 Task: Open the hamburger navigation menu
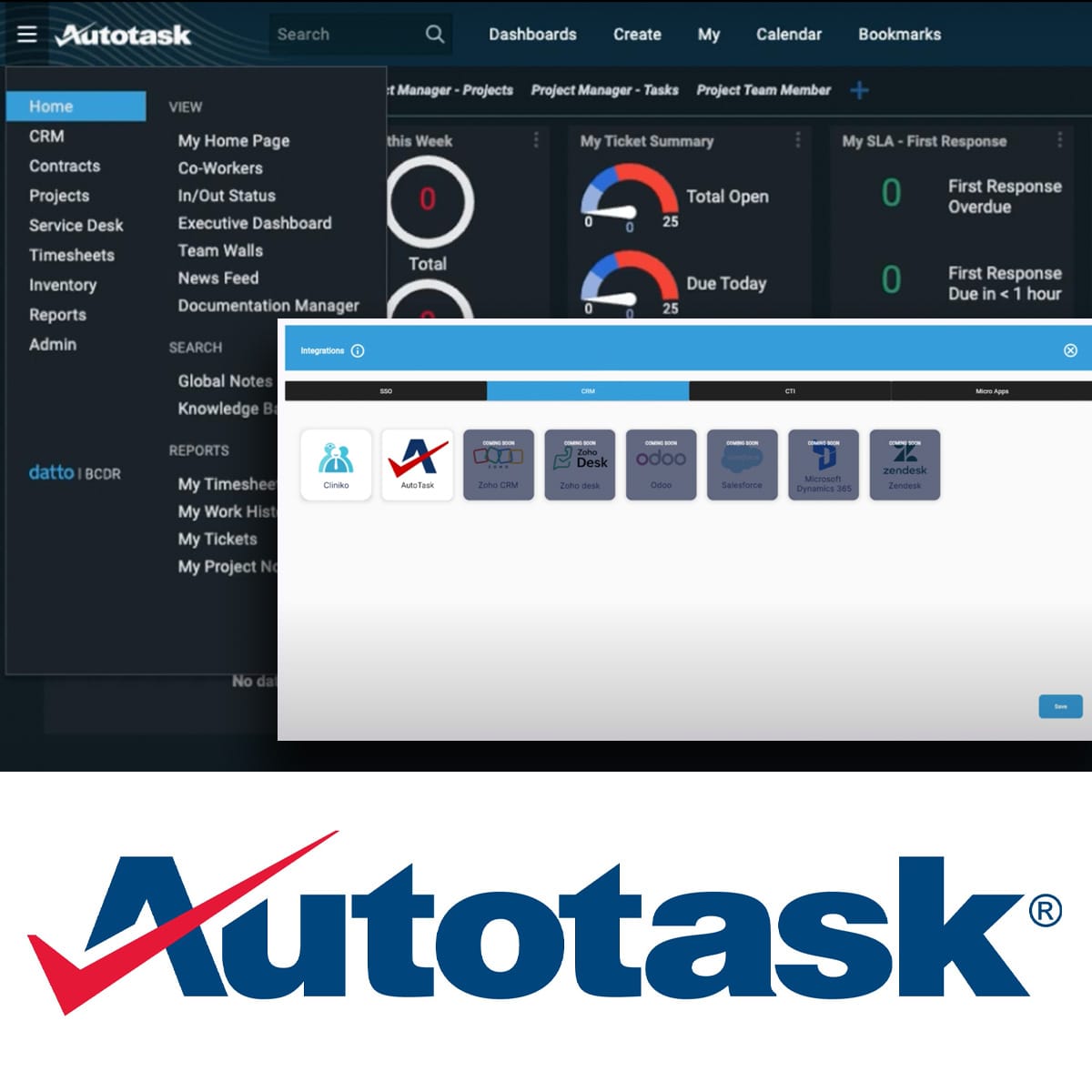tap(26, 34)
